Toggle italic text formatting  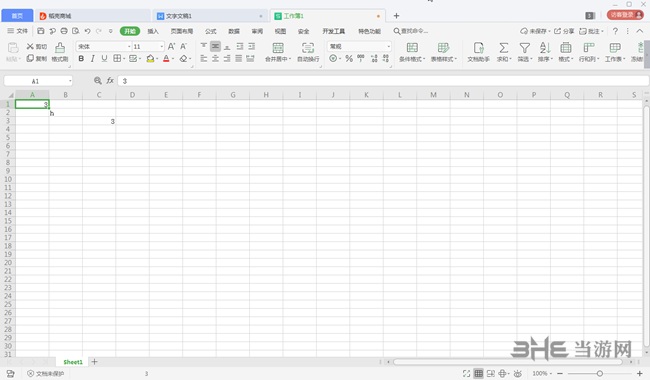pyautogui.click(x=92, y=59)
